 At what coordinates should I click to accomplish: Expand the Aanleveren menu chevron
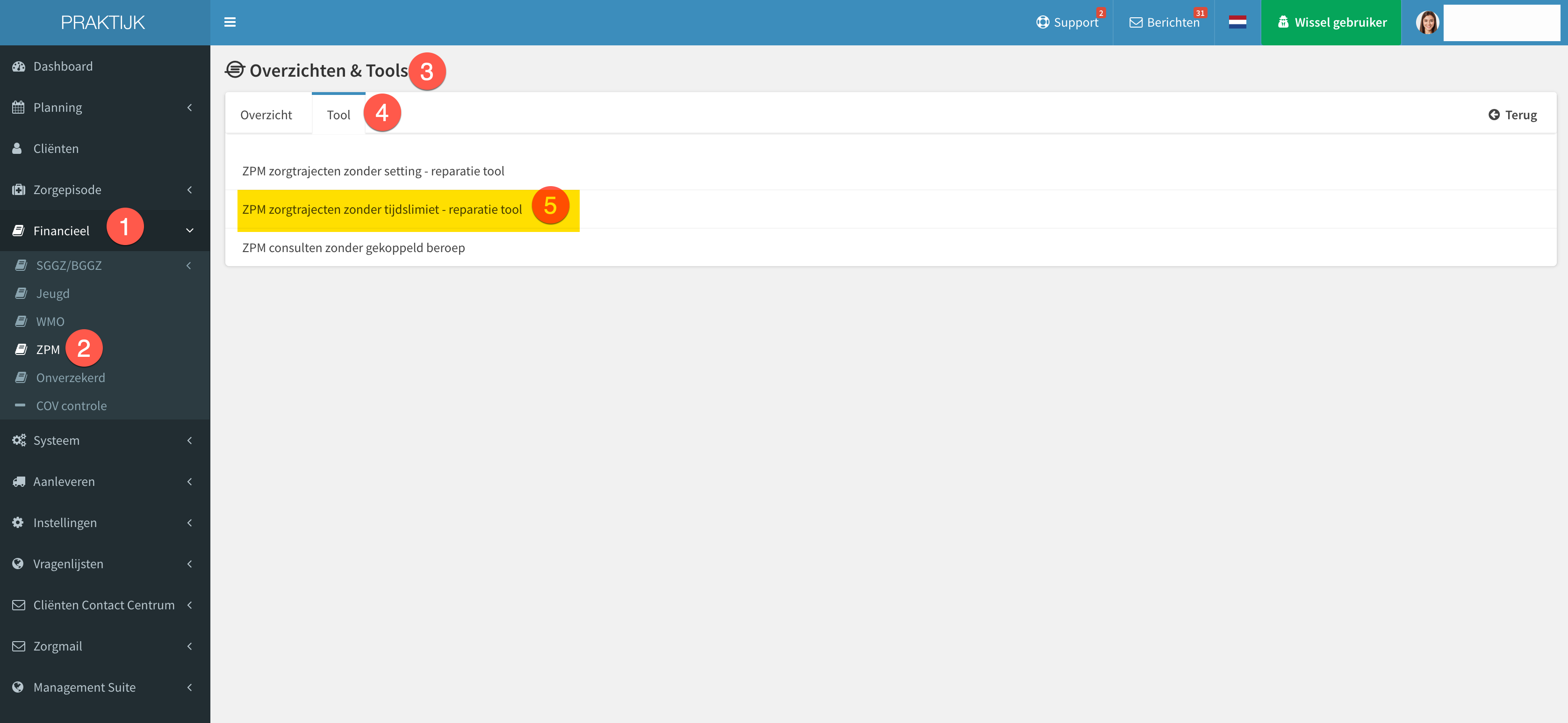coord(190,481)
